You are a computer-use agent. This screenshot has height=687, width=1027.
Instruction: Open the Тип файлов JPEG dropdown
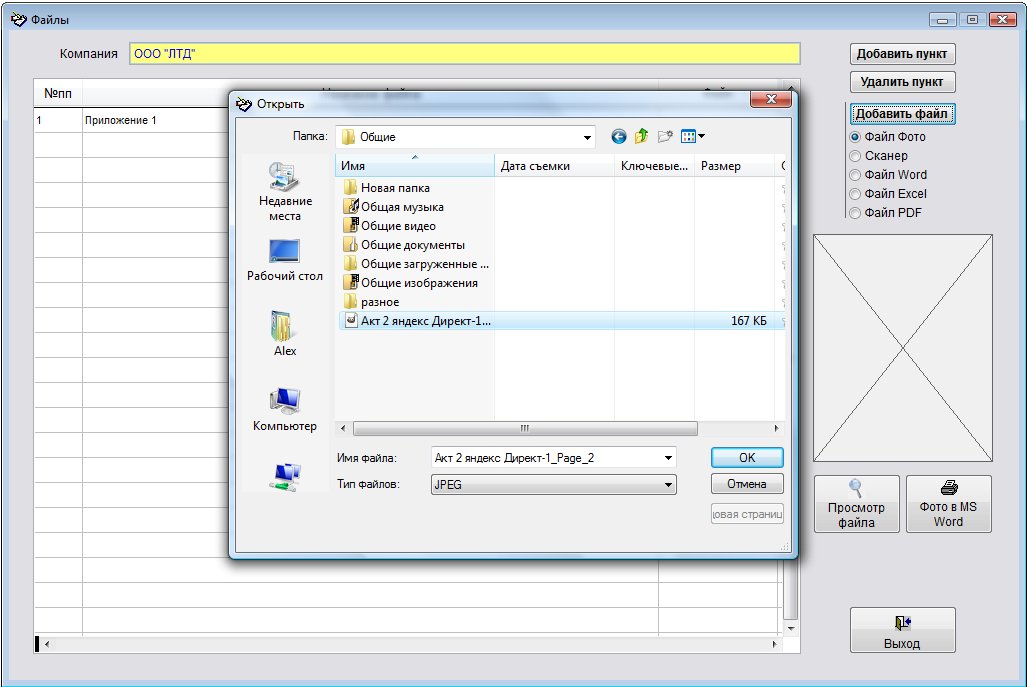click(668, 485)
